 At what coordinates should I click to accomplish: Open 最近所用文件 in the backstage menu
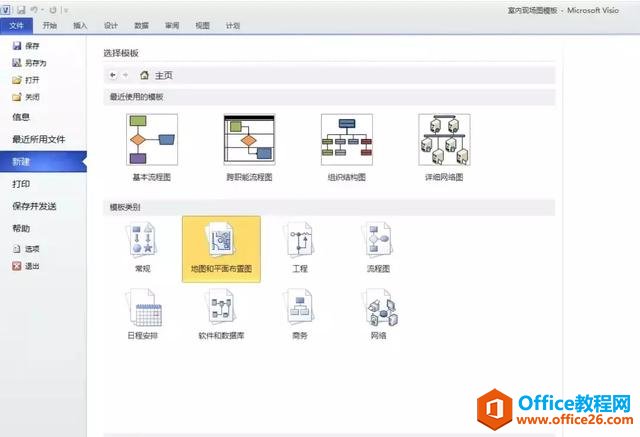pyautogui.click(x=38, y=139)
